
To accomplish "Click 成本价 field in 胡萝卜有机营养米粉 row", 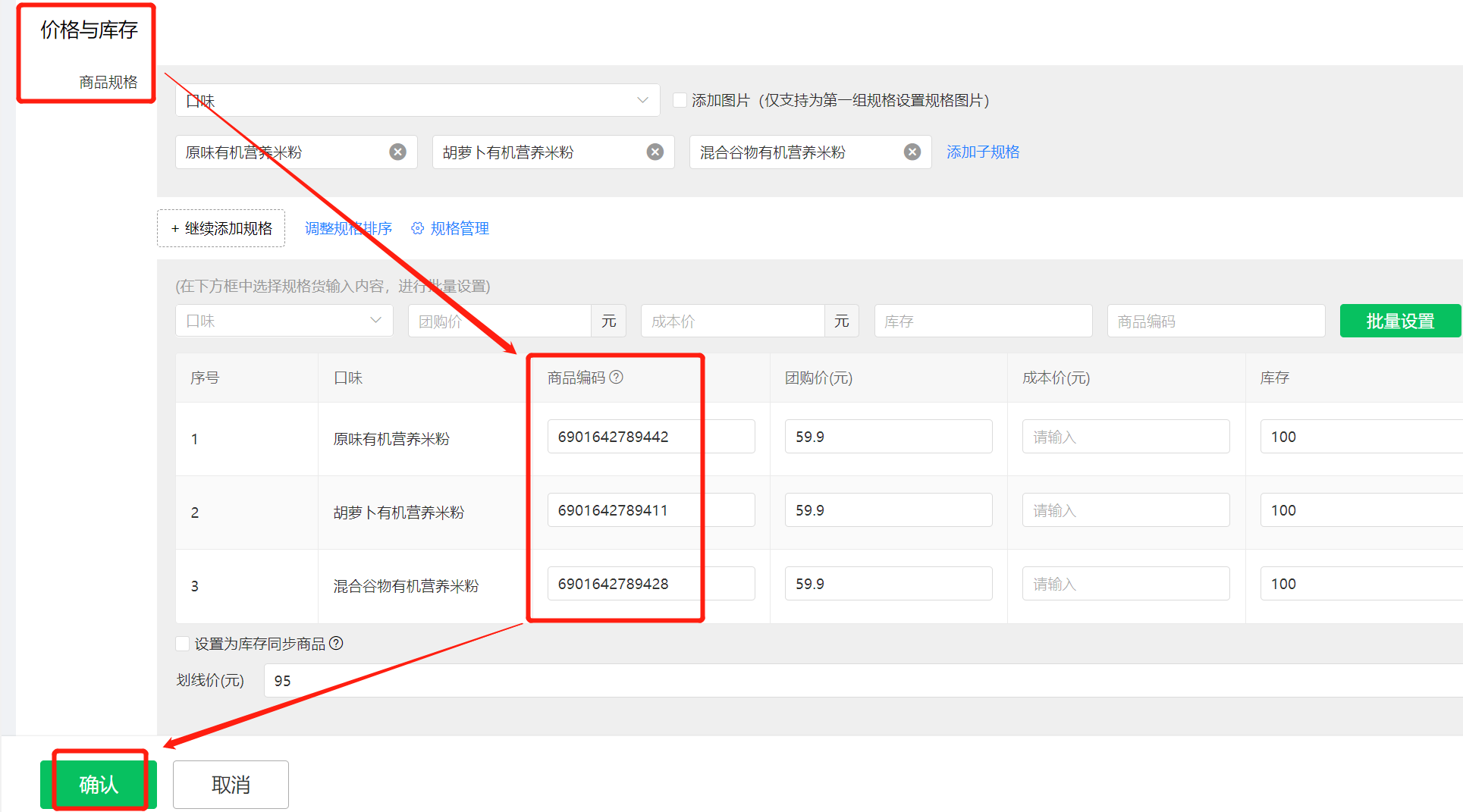I will pyautogui.click(x=1126, y=510).
